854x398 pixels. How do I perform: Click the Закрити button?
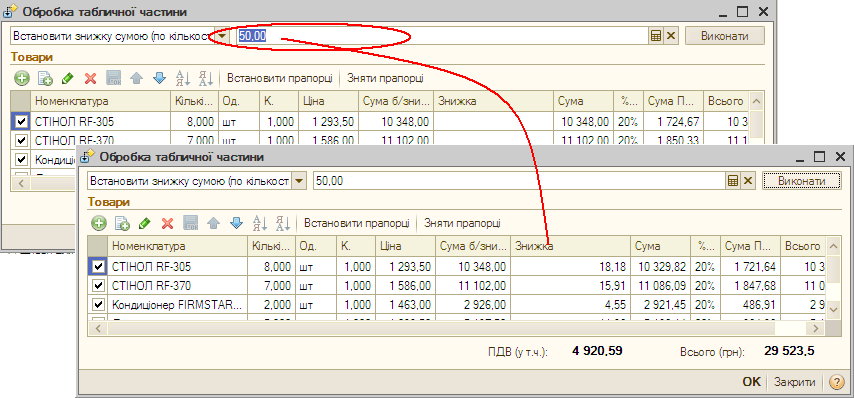[x=795, y=382]
